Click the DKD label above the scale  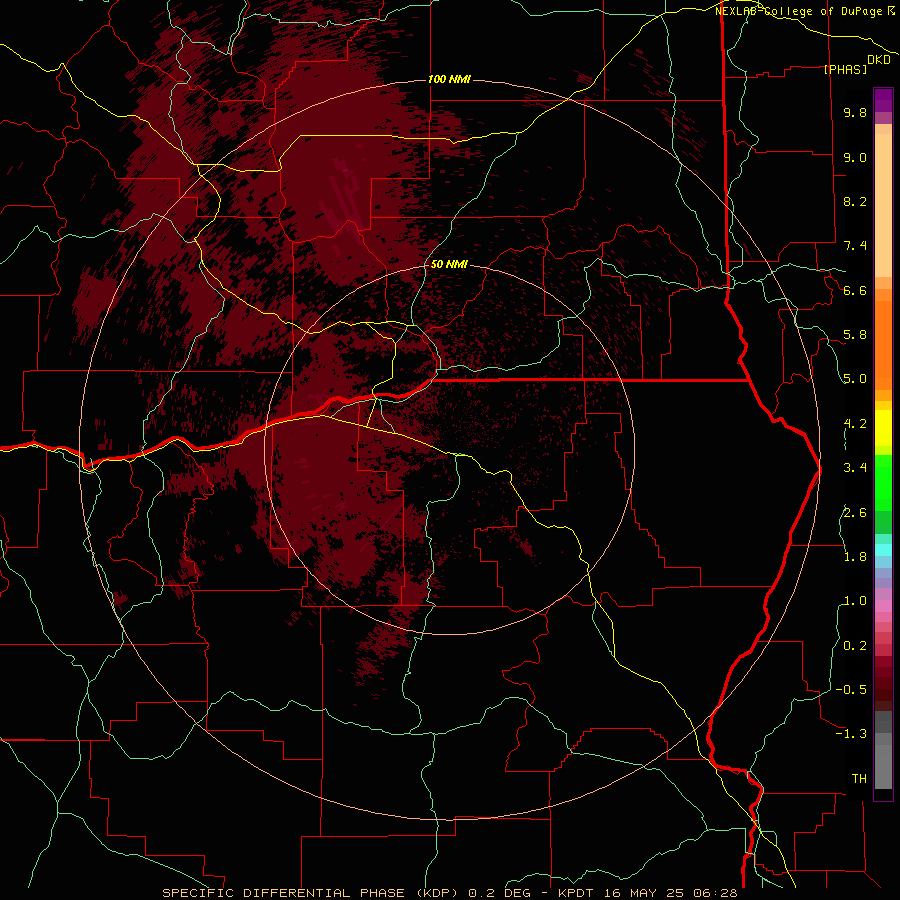point(879,60)
